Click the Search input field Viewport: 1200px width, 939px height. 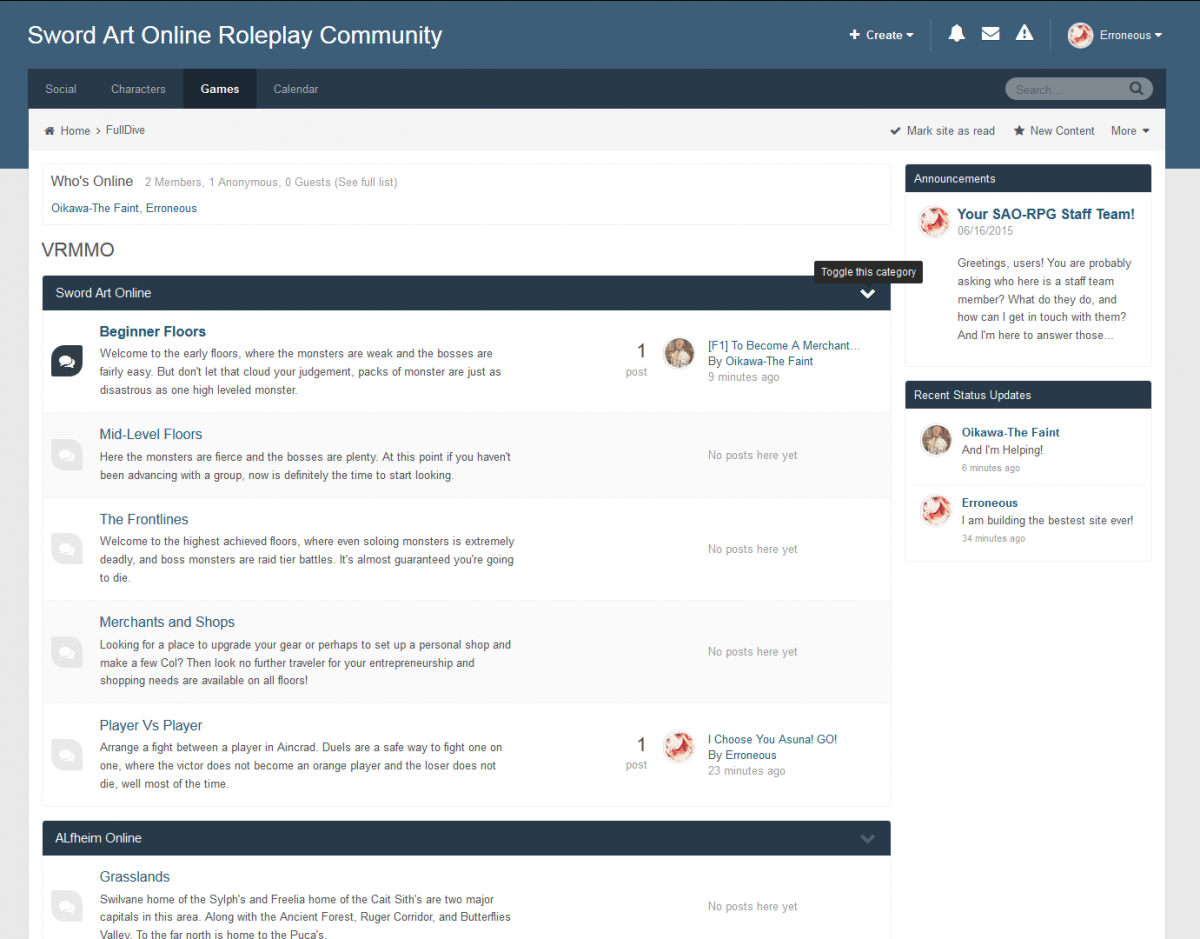point(1068,89)
